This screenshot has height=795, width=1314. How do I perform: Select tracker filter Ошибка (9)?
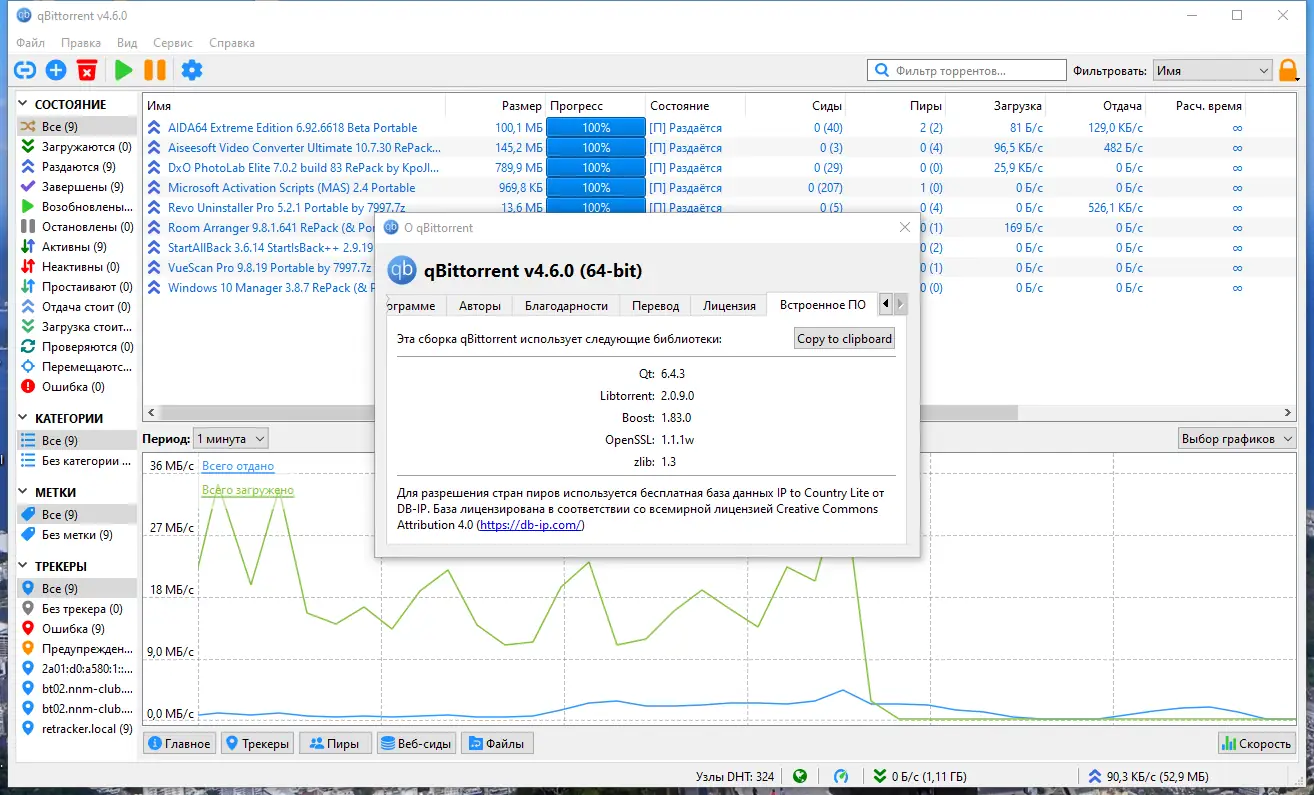pyautogui.click(x=77, y=629)
